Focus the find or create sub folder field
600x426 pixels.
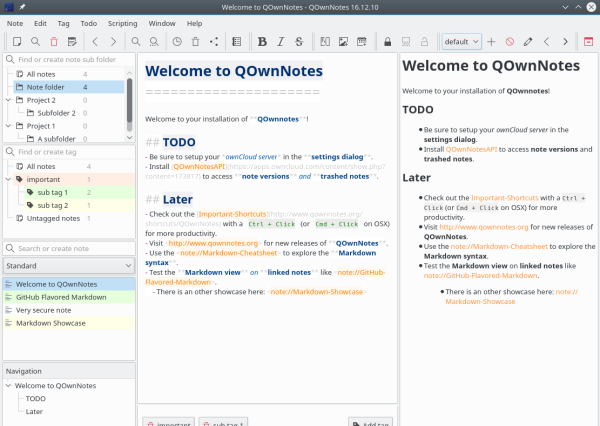click(x=69, y=60)
